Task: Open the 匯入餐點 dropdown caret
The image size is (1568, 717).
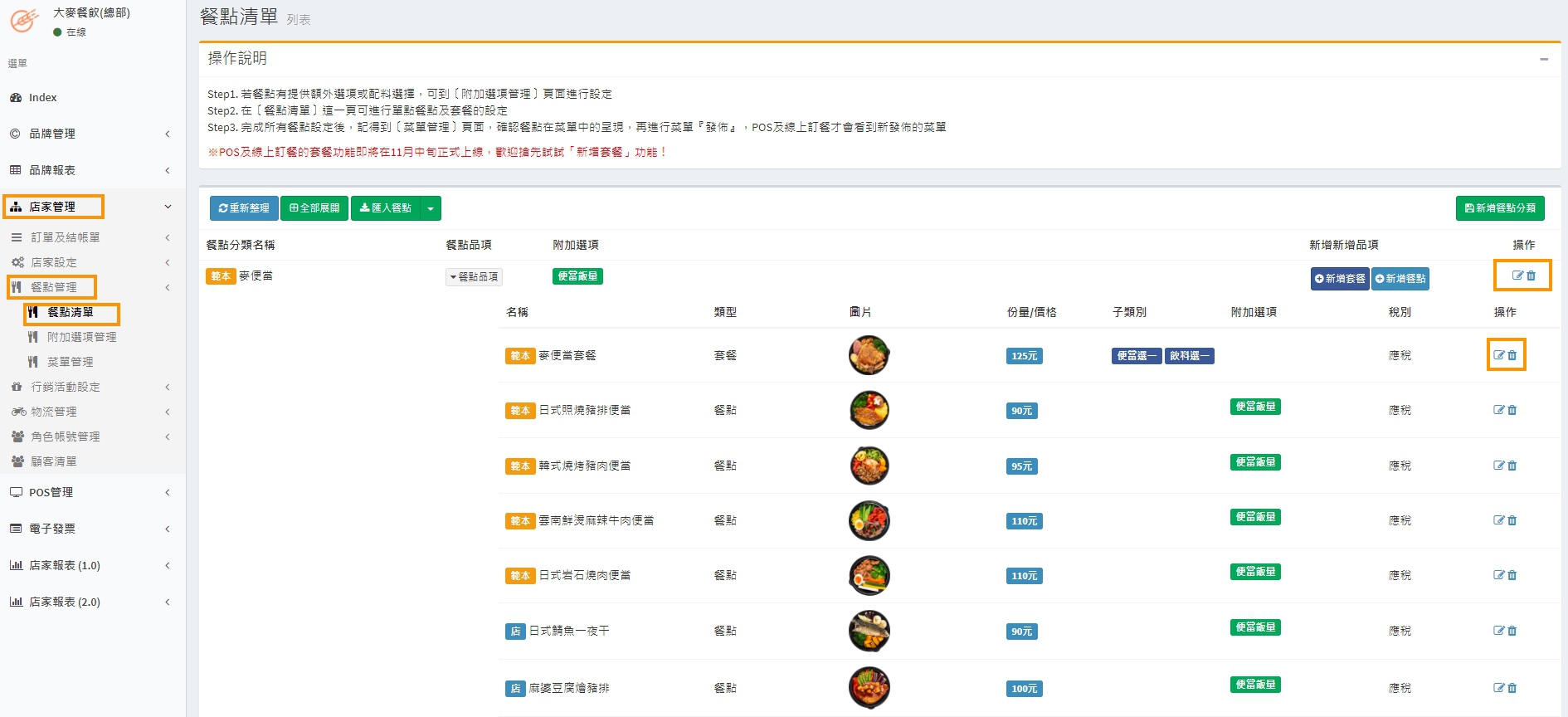Action: point(431,208)
